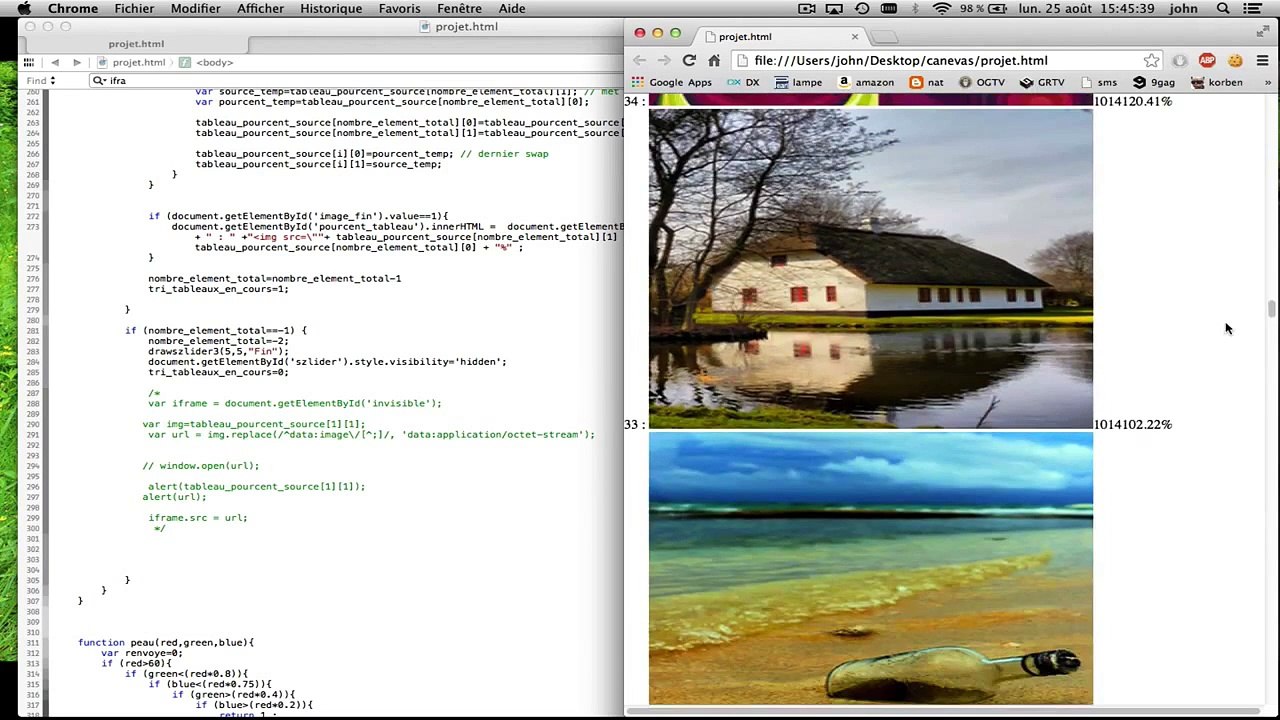Enter Chrome fullscreen with the arrows icon
Viewport: 1280px width, 720px height.
click(x=1262, y=32)
